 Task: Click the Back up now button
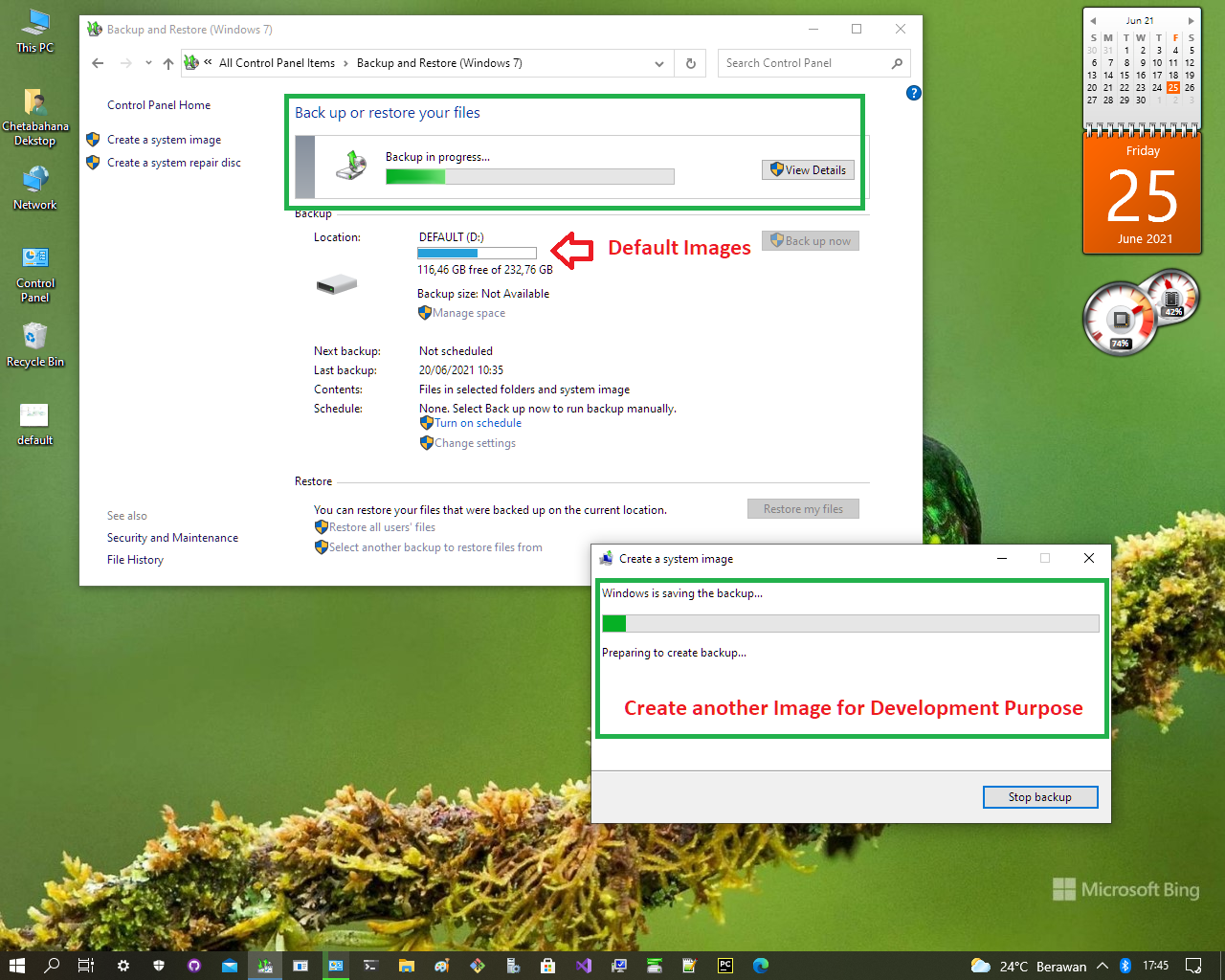pyautogui.click(x=811, y=240)
